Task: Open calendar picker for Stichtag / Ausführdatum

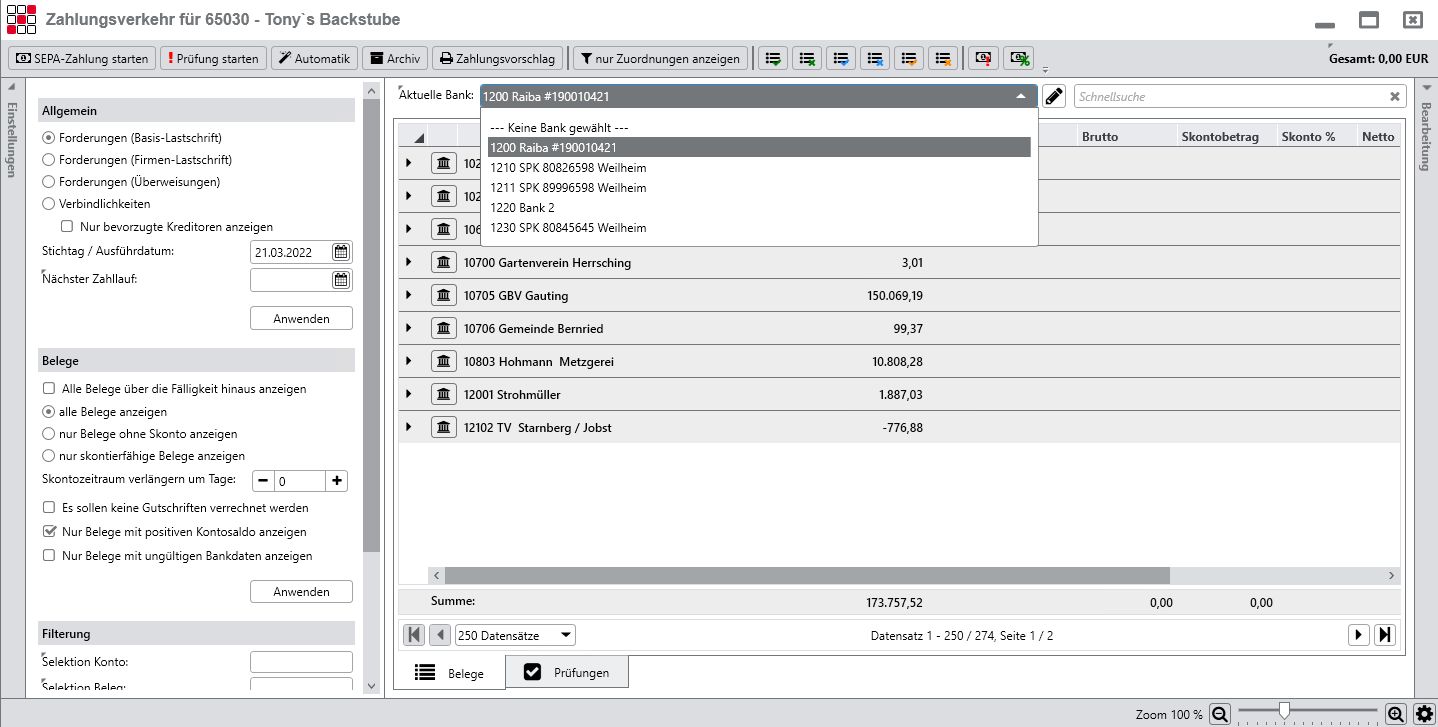Action: [341, 252]
